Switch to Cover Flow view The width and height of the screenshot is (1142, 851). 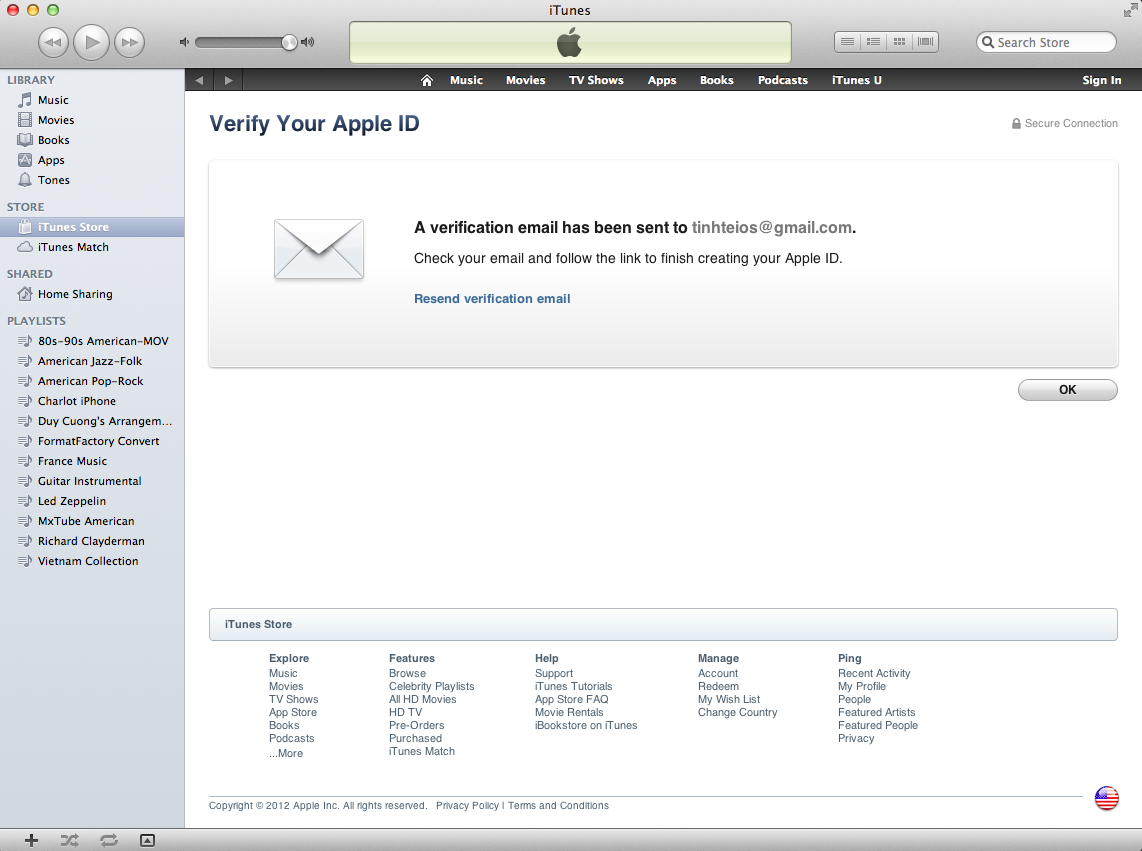(x=926, y=42)
